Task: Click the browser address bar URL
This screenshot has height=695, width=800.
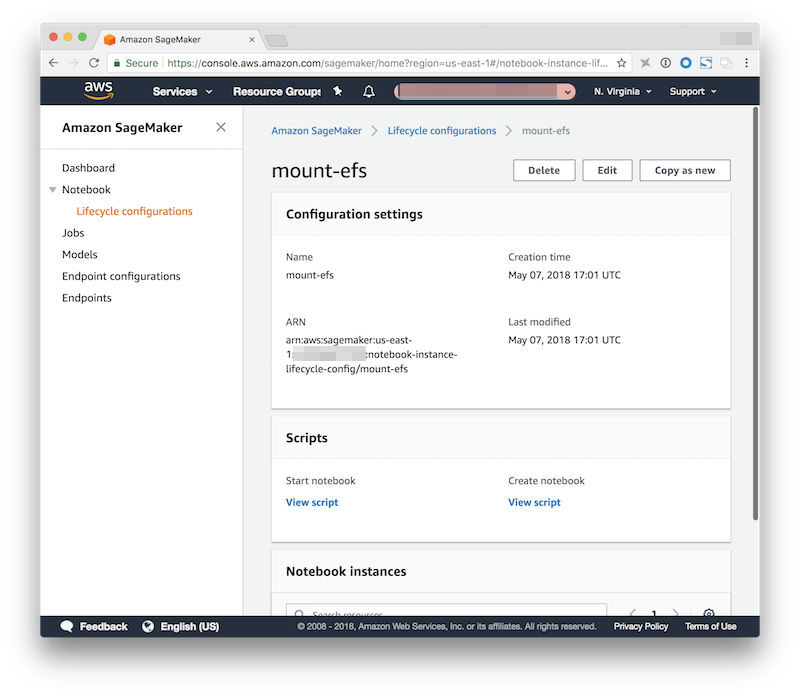Action: tap(387, 63)
